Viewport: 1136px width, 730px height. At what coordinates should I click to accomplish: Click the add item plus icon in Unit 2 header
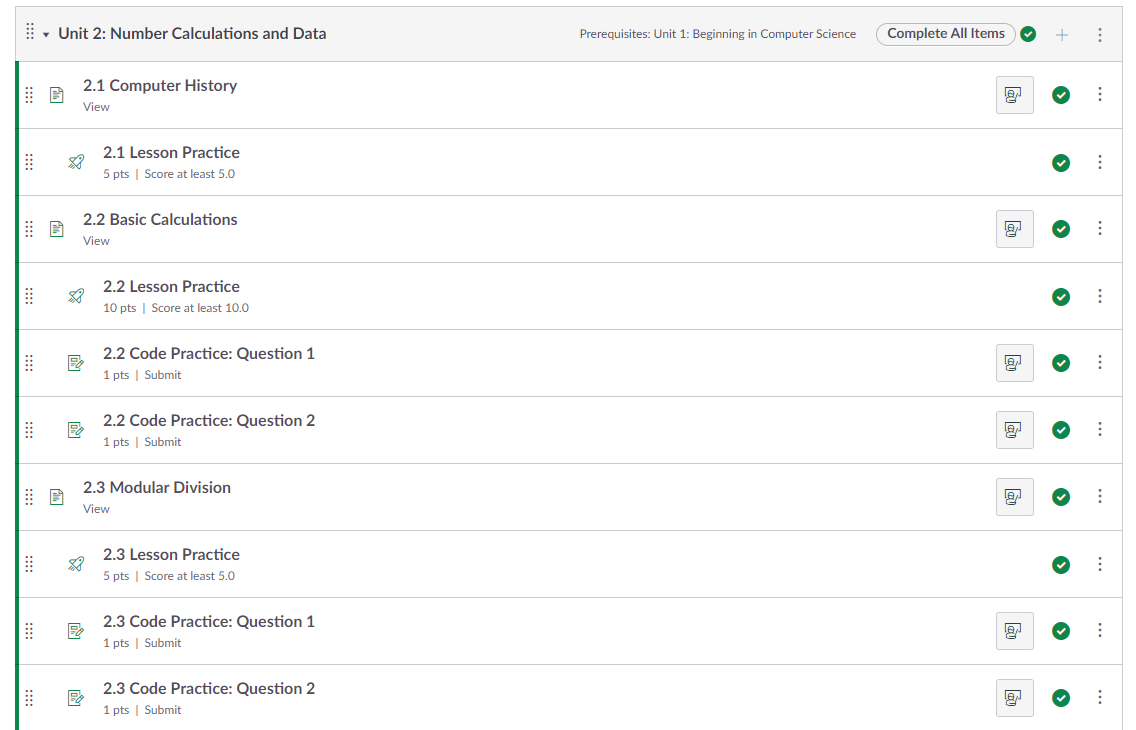1062,35
